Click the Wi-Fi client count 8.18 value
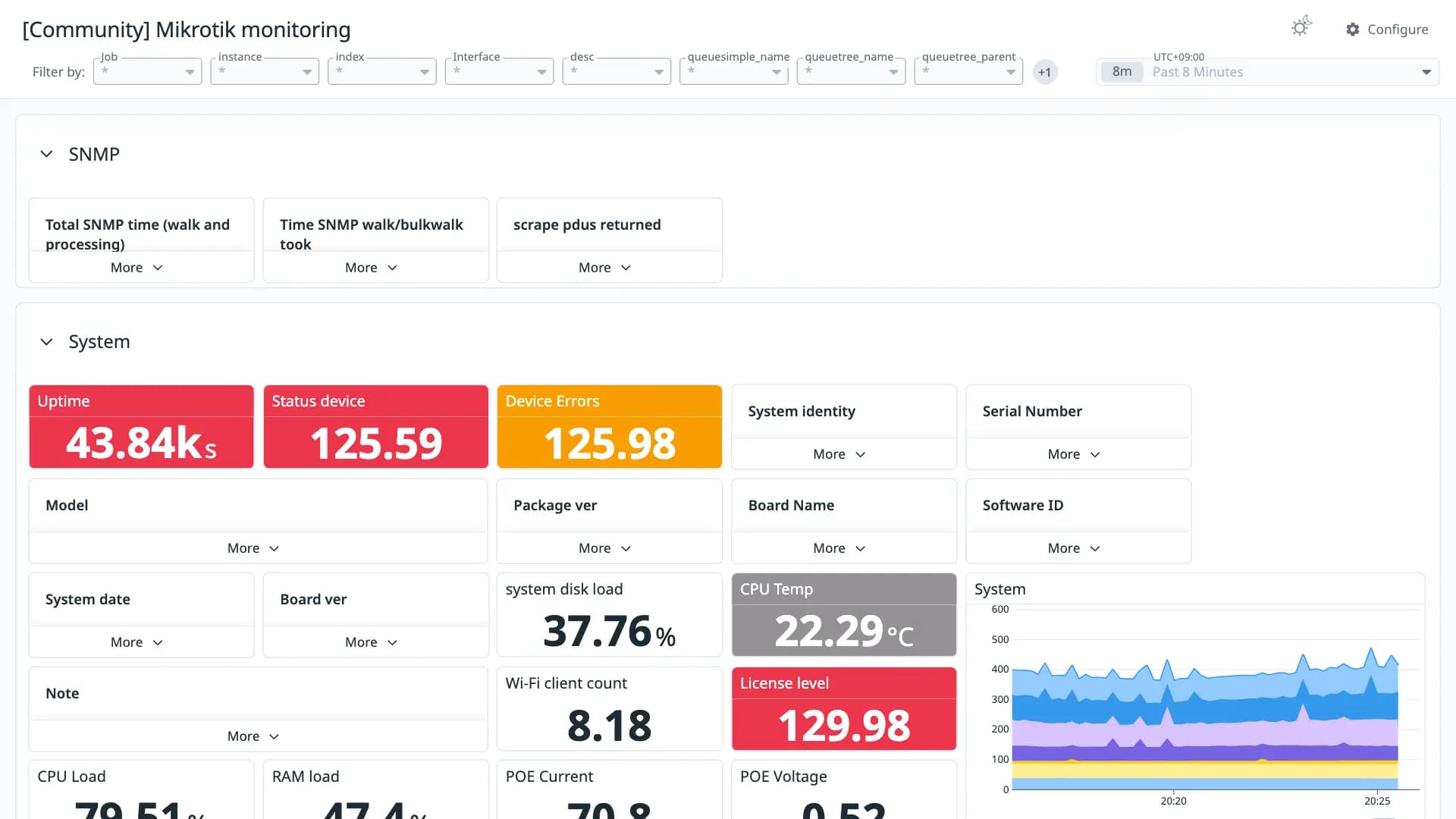This screenshot has width=1456, height=819. (x=610, y=726)
